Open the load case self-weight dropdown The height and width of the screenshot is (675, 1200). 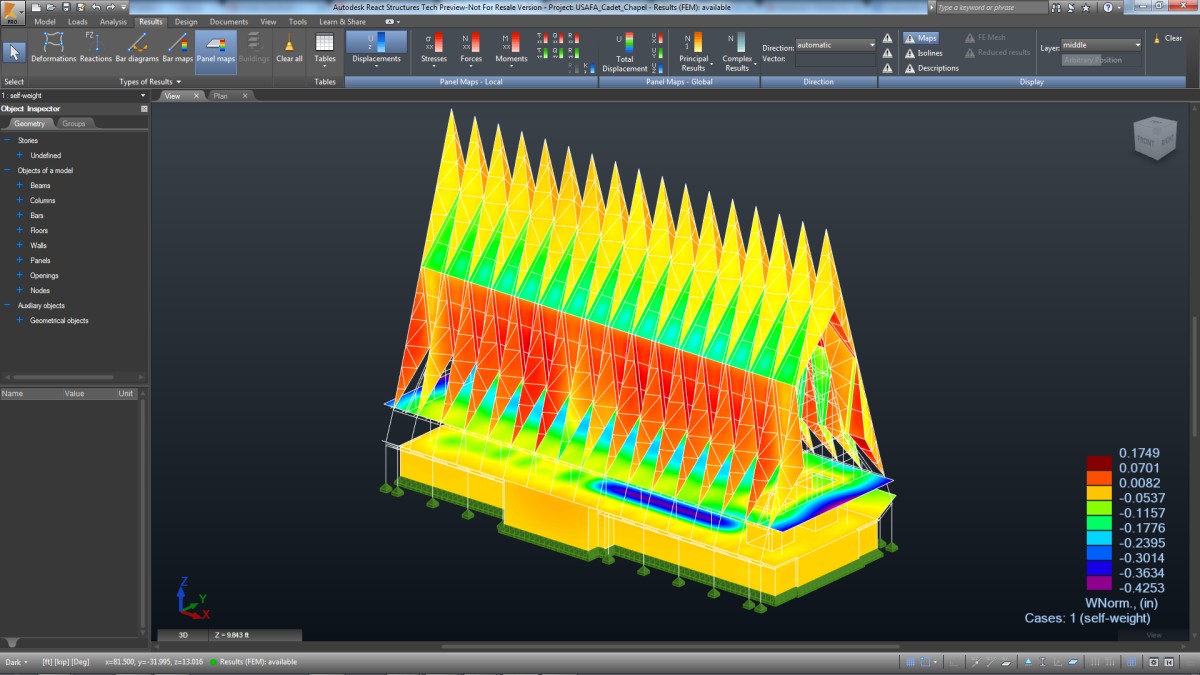74,96
